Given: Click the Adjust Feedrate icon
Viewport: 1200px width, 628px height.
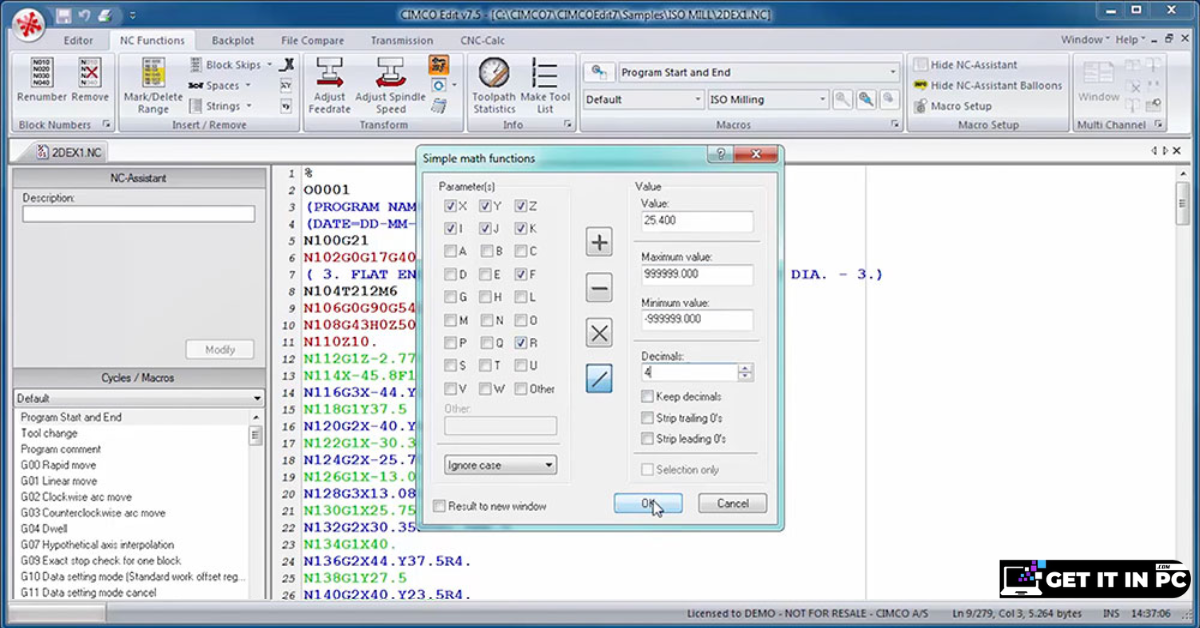Looking at the screenshot, I should click(329, 73).
